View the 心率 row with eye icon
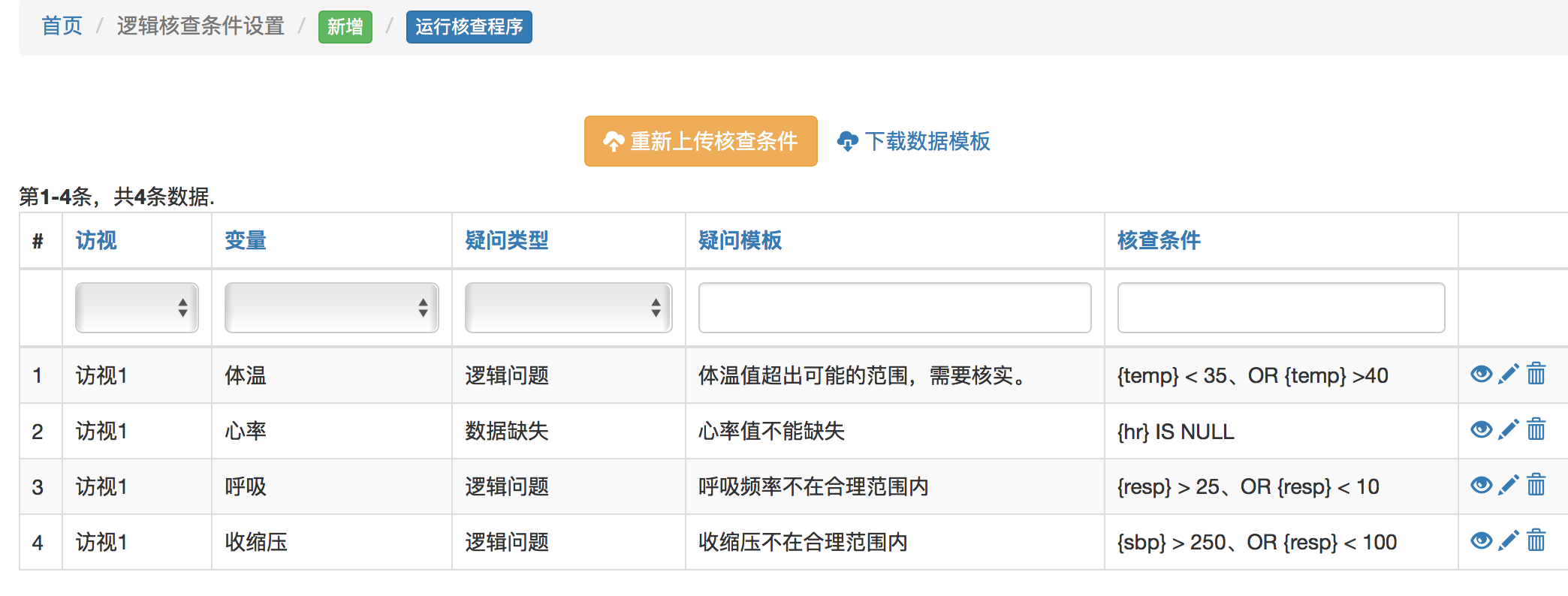The image size is (1568, 596). point(1481,429)
